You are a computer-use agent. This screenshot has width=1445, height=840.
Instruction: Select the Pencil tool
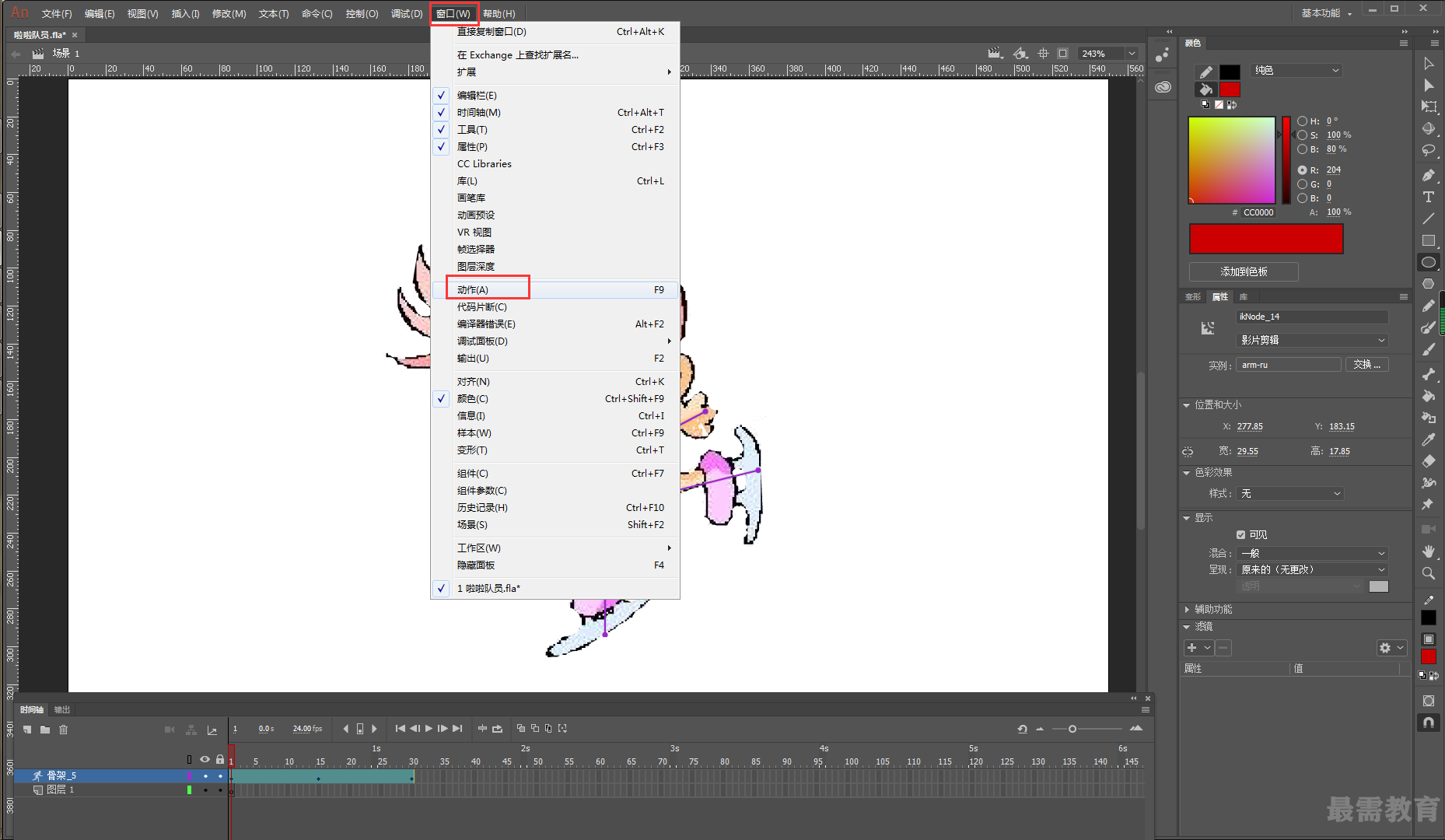(1429, 306)
